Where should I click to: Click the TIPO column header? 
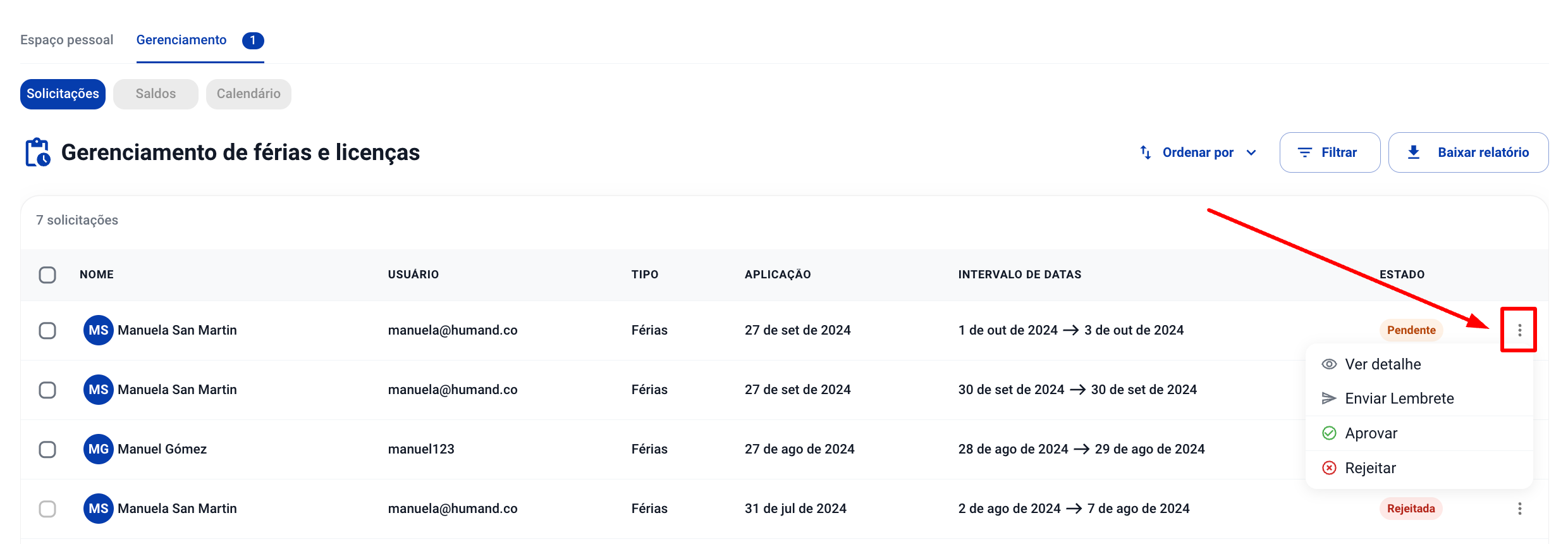pos(645,275)
